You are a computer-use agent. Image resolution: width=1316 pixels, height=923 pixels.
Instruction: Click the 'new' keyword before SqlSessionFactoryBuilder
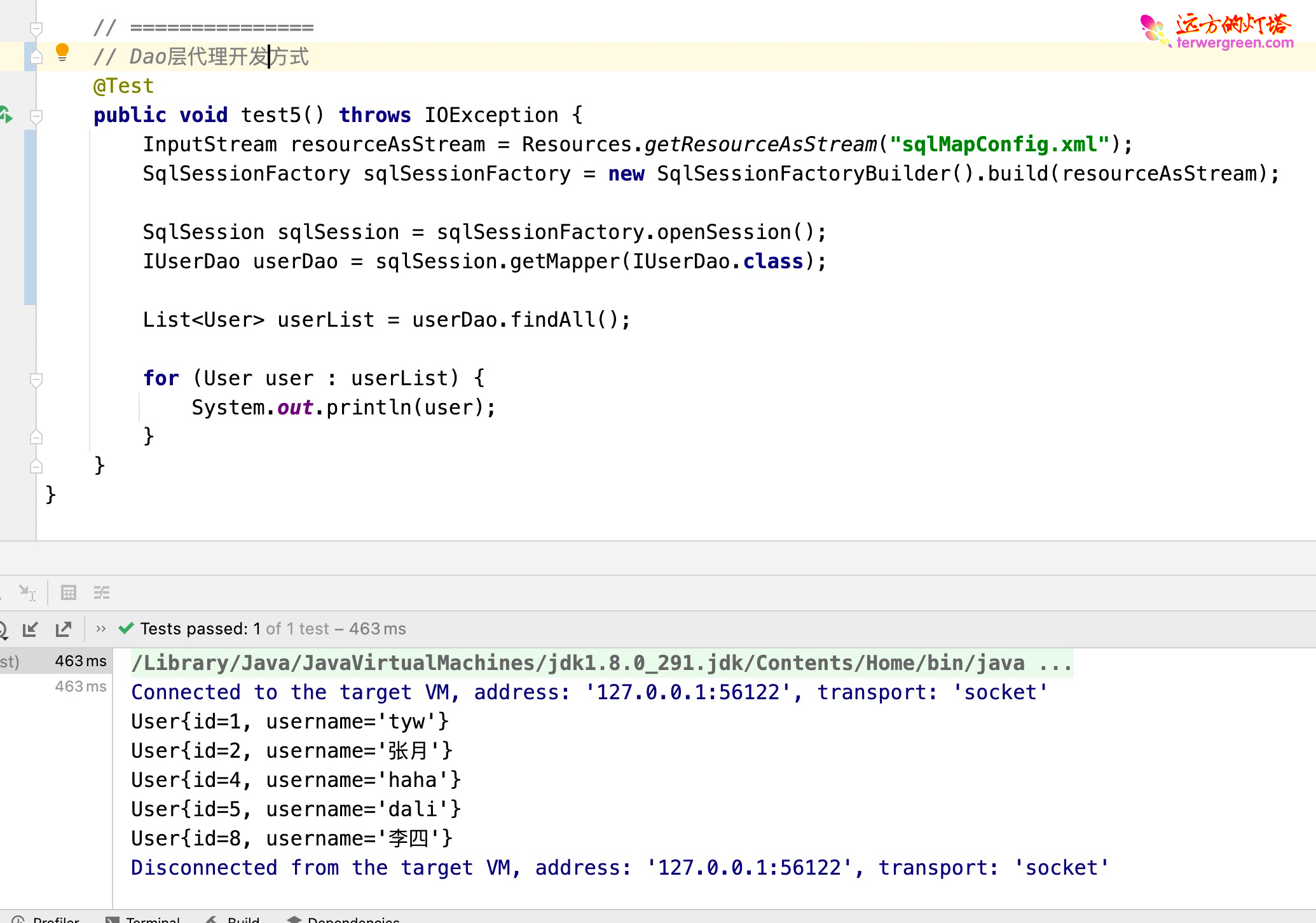pos(626,174)
